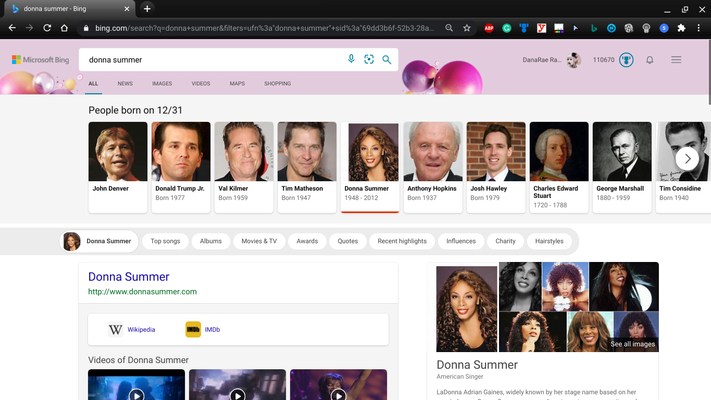Open the Yahoo extension icon
Screen dimensions: 711x400
(541, 28)
